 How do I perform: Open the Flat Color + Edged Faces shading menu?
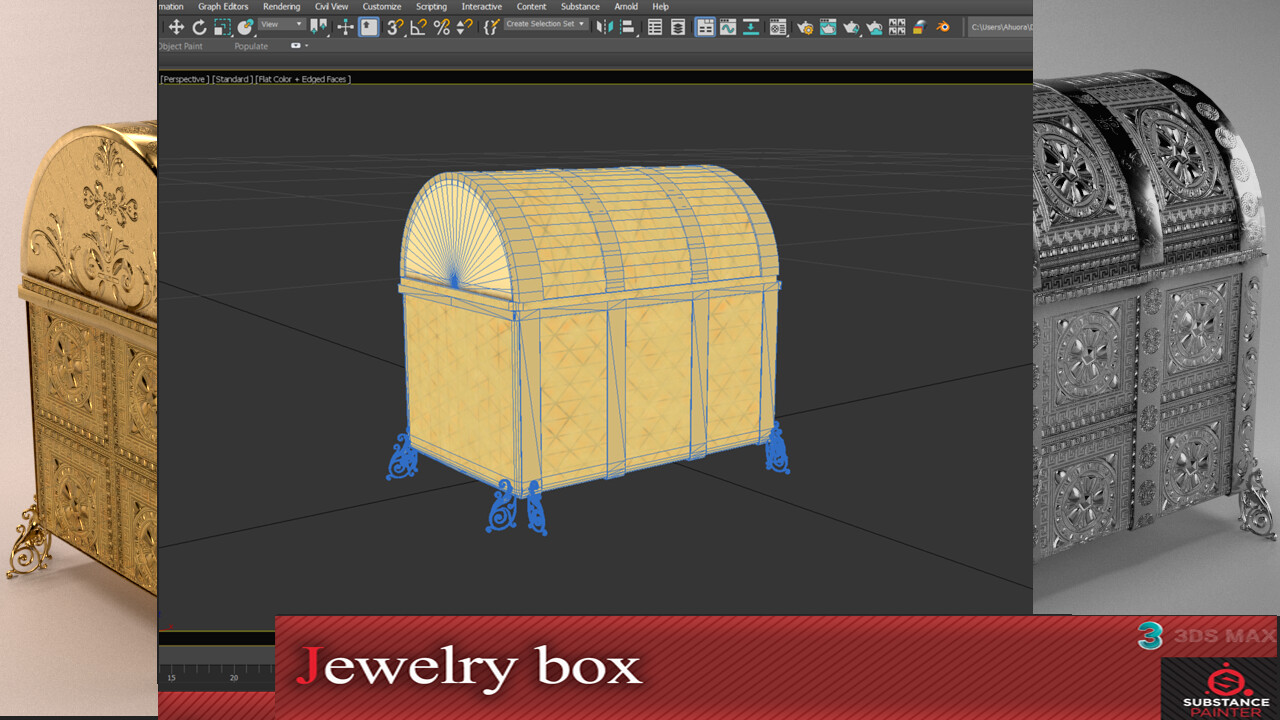click(303, 79)
